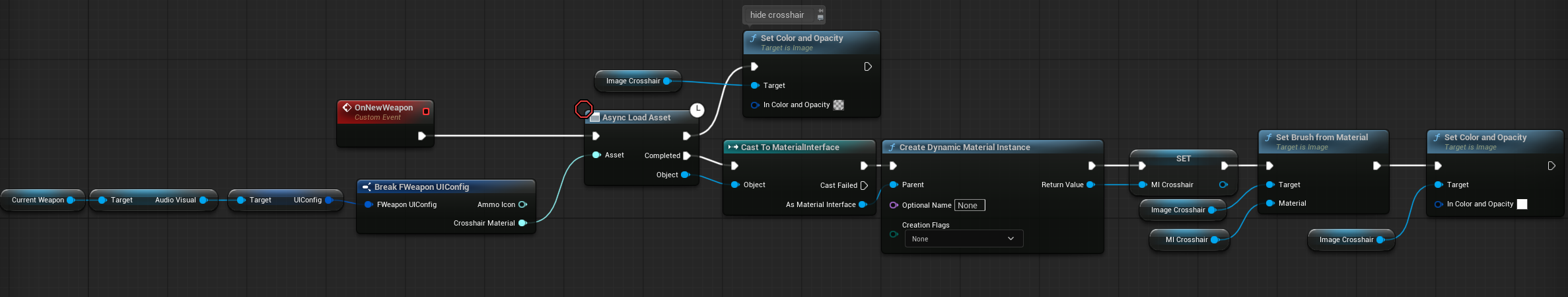Select the Current Weapon variable node
This screenshot has width=1568, height=297.
click(38, 200)
